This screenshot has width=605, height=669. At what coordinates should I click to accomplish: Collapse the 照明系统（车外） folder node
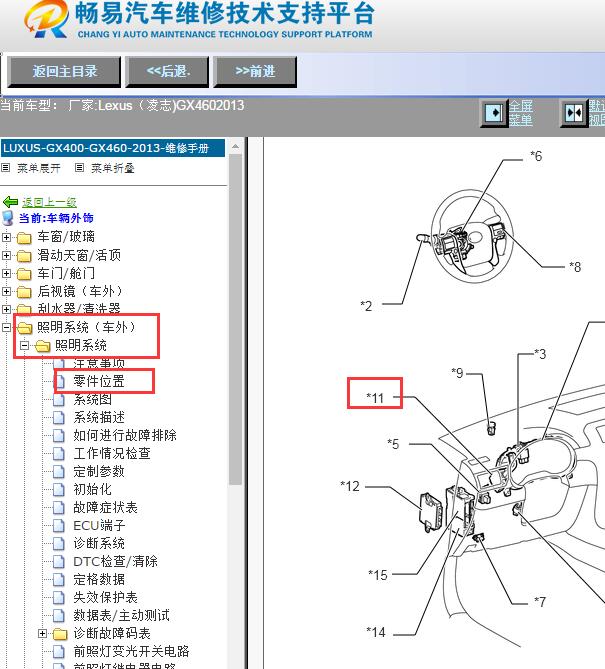pos(6,327)
